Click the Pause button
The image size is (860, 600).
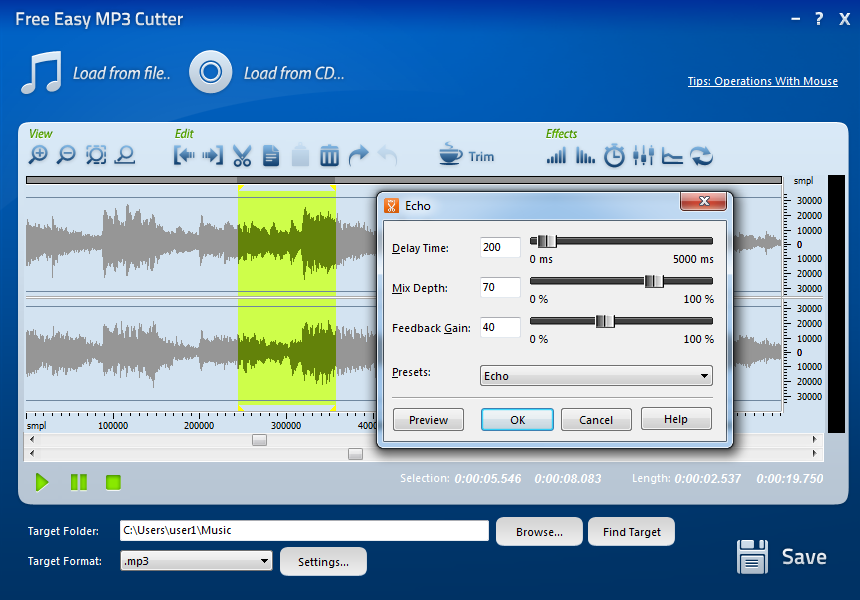78,483
